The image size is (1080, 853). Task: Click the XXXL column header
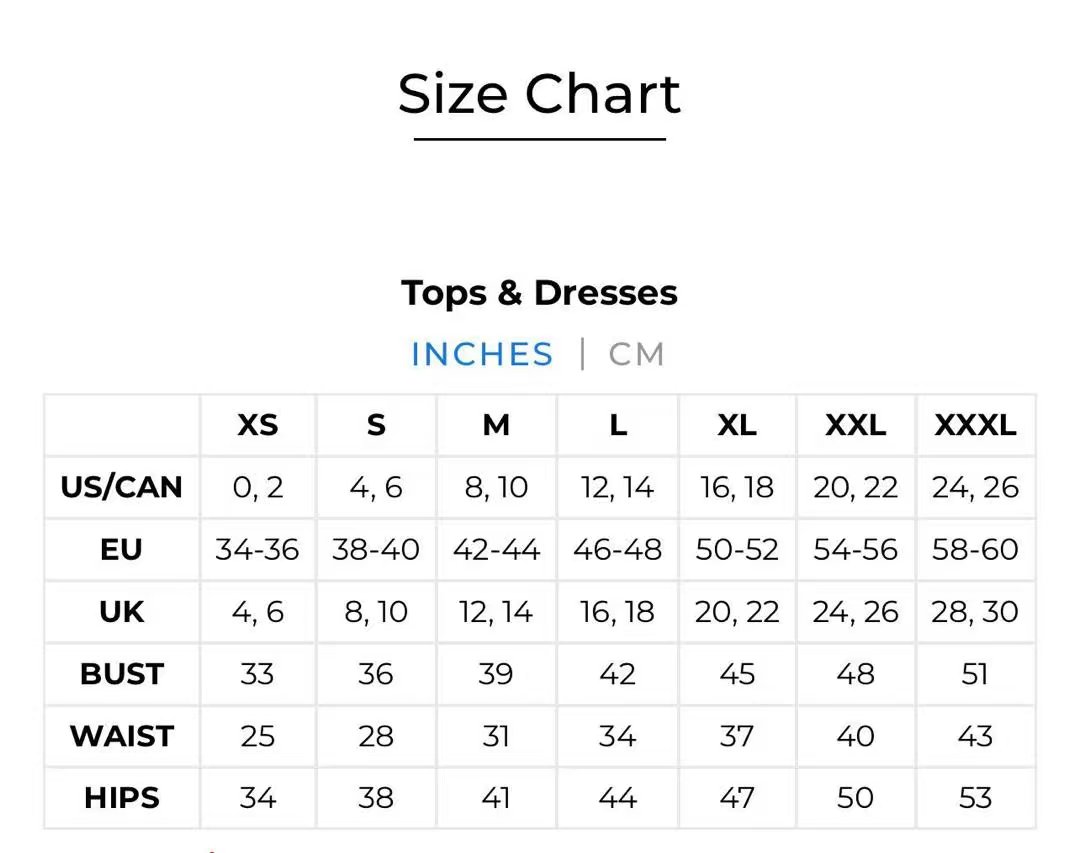[x=975, y=425]
